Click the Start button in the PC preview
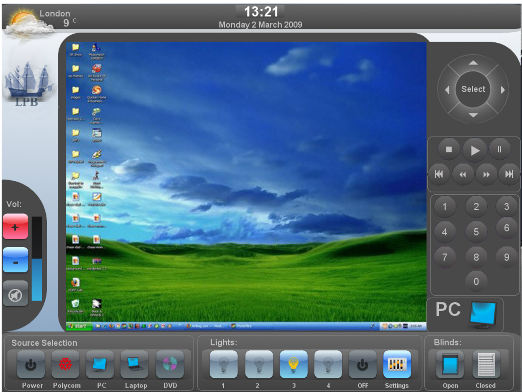This screenshot has height=392, width=522. pos(79,326)
